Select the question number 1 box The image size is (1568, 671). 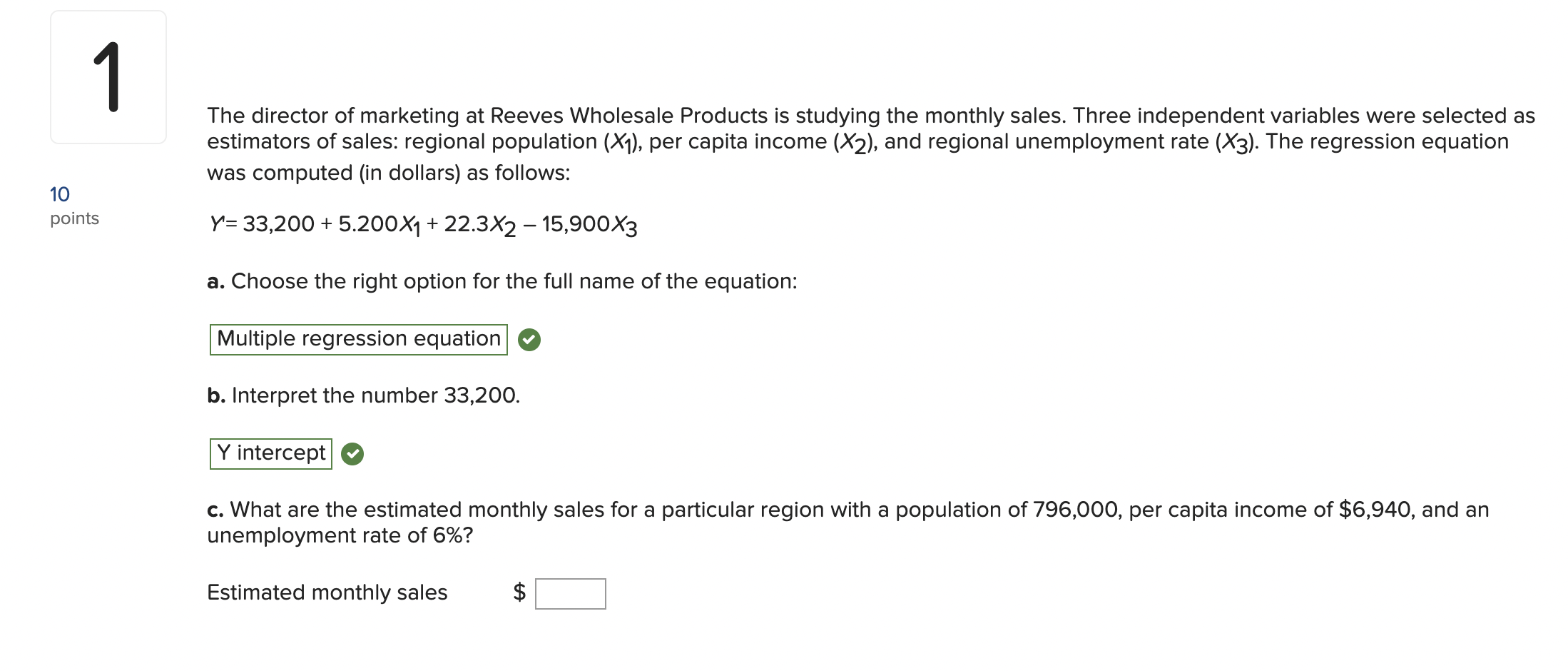pos(108,77)
